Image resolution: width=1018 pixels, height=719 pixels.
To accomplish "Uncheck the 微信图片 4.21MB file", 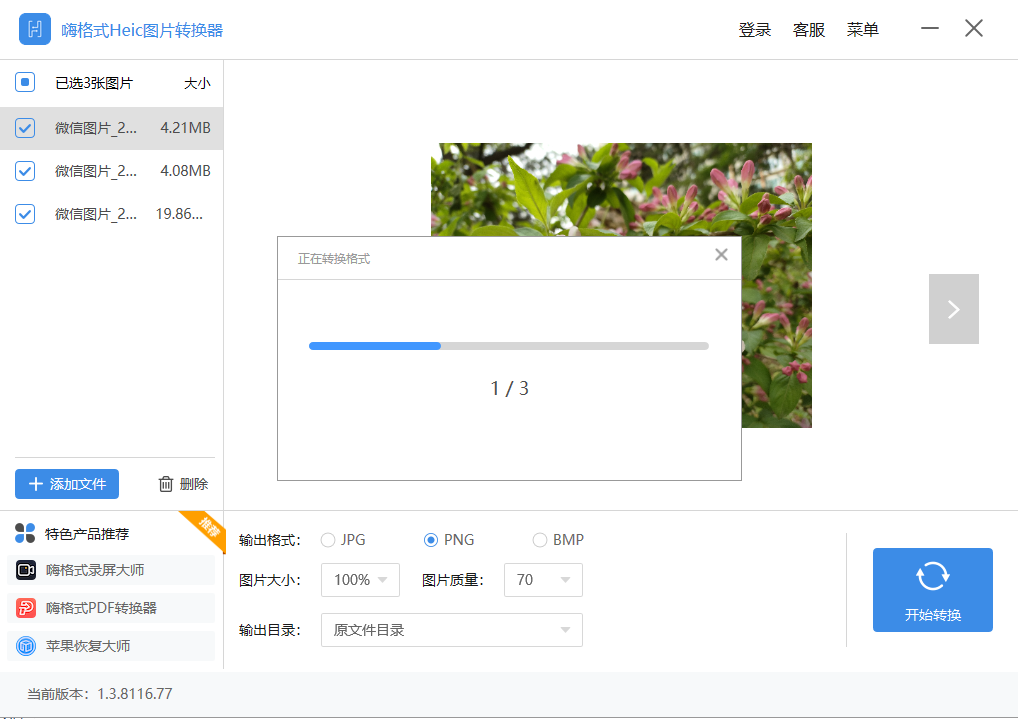I will (x=24, y=128).
